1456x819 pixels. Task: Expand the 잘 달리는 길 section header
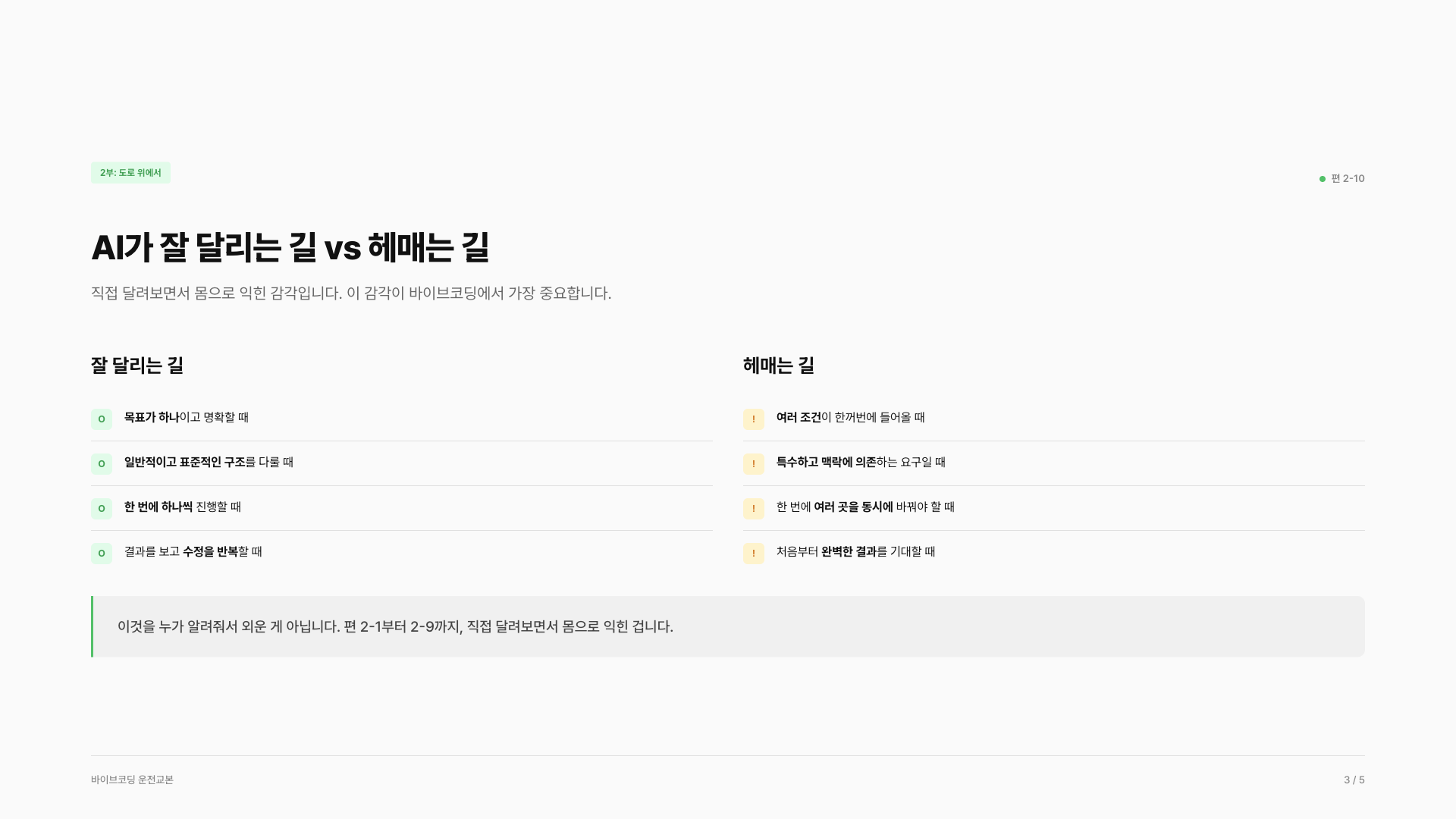point(139,366)
